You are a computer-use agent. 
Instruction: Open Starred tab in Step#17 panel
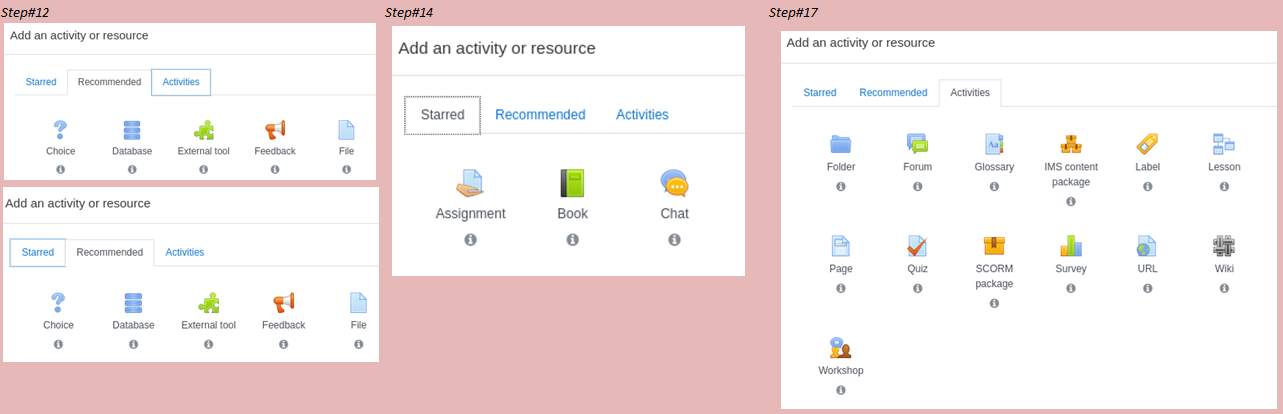(x=820, y=92)
